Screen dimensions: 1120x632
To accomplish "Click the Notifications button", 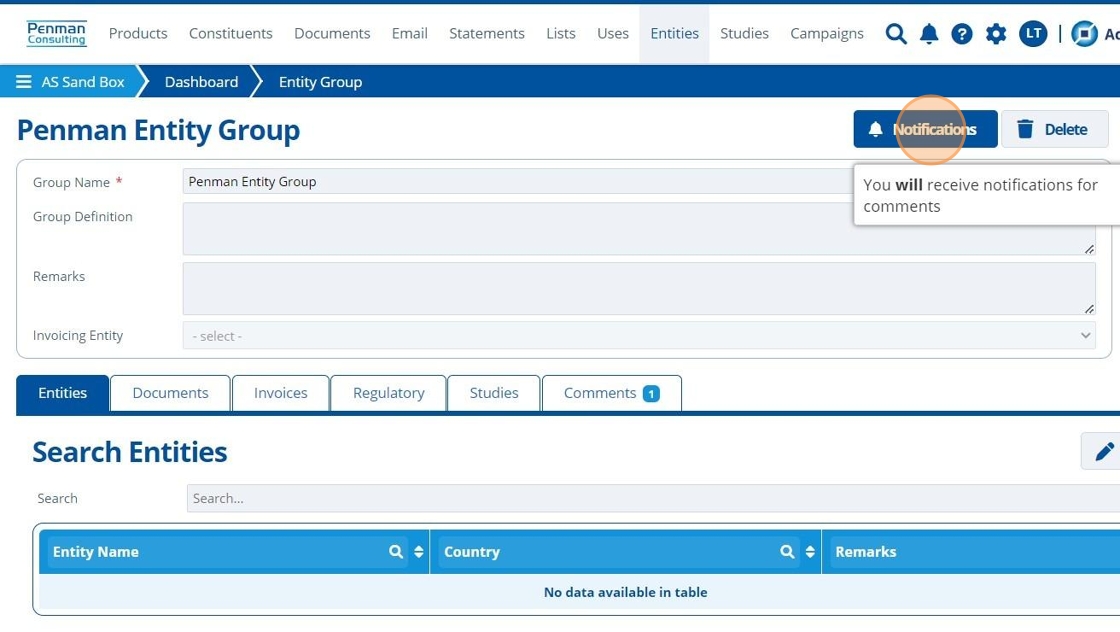I will pyautogui.click(x=925, y=129).
